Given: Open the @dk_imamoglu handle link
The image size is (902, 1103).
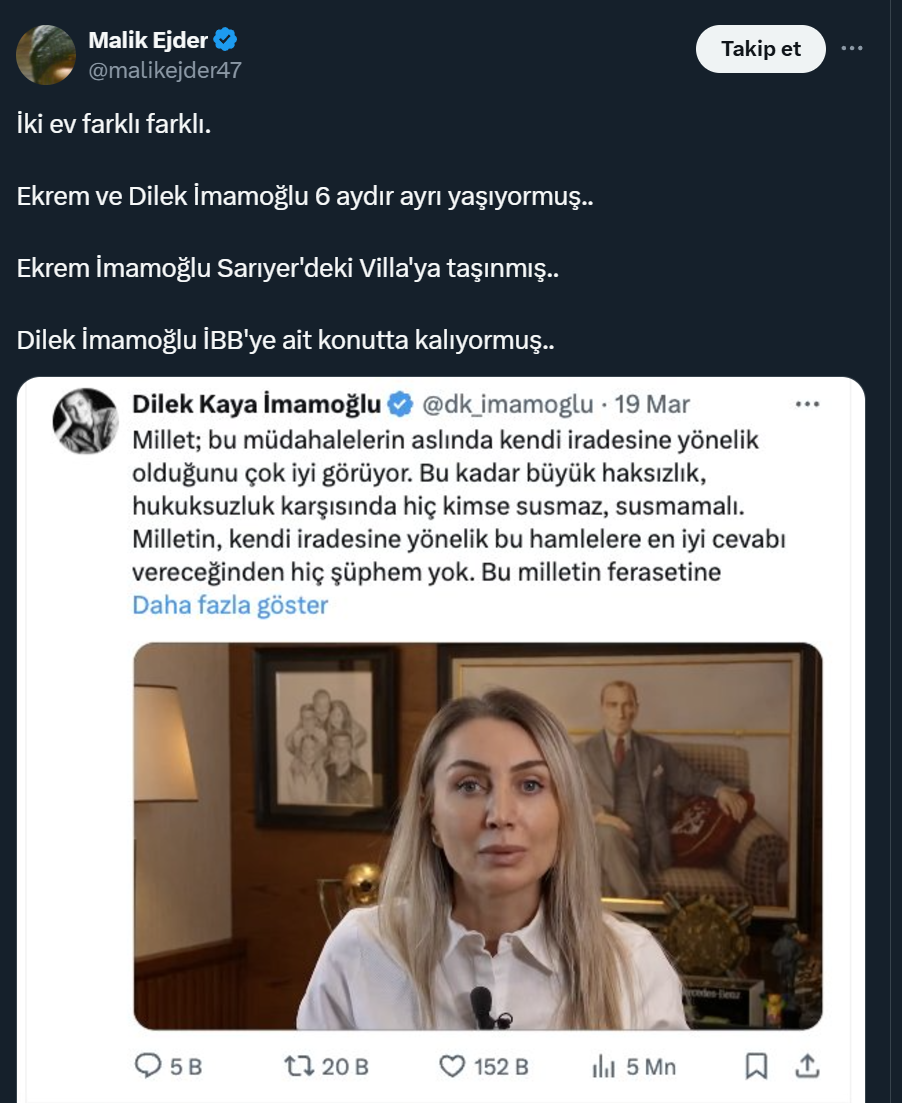Looking at the screenshot, I should [x=509, y=405].
